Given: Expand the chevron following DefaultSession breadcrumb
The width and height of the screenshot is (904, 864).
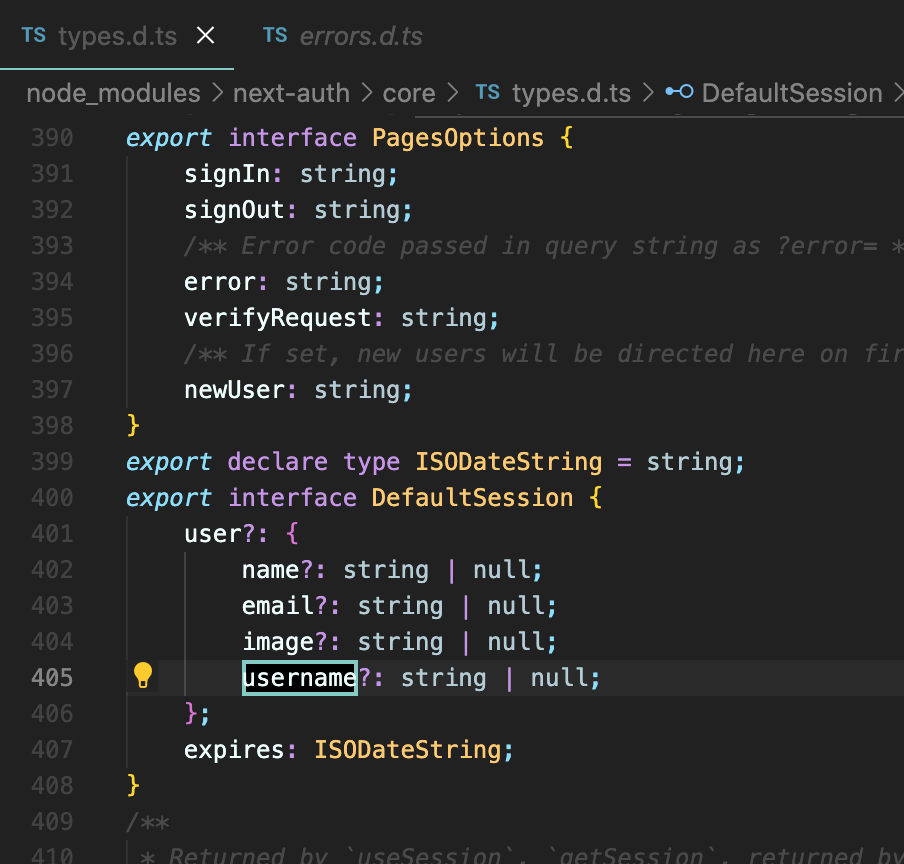Looking at the screenshot, I should 899,93.
